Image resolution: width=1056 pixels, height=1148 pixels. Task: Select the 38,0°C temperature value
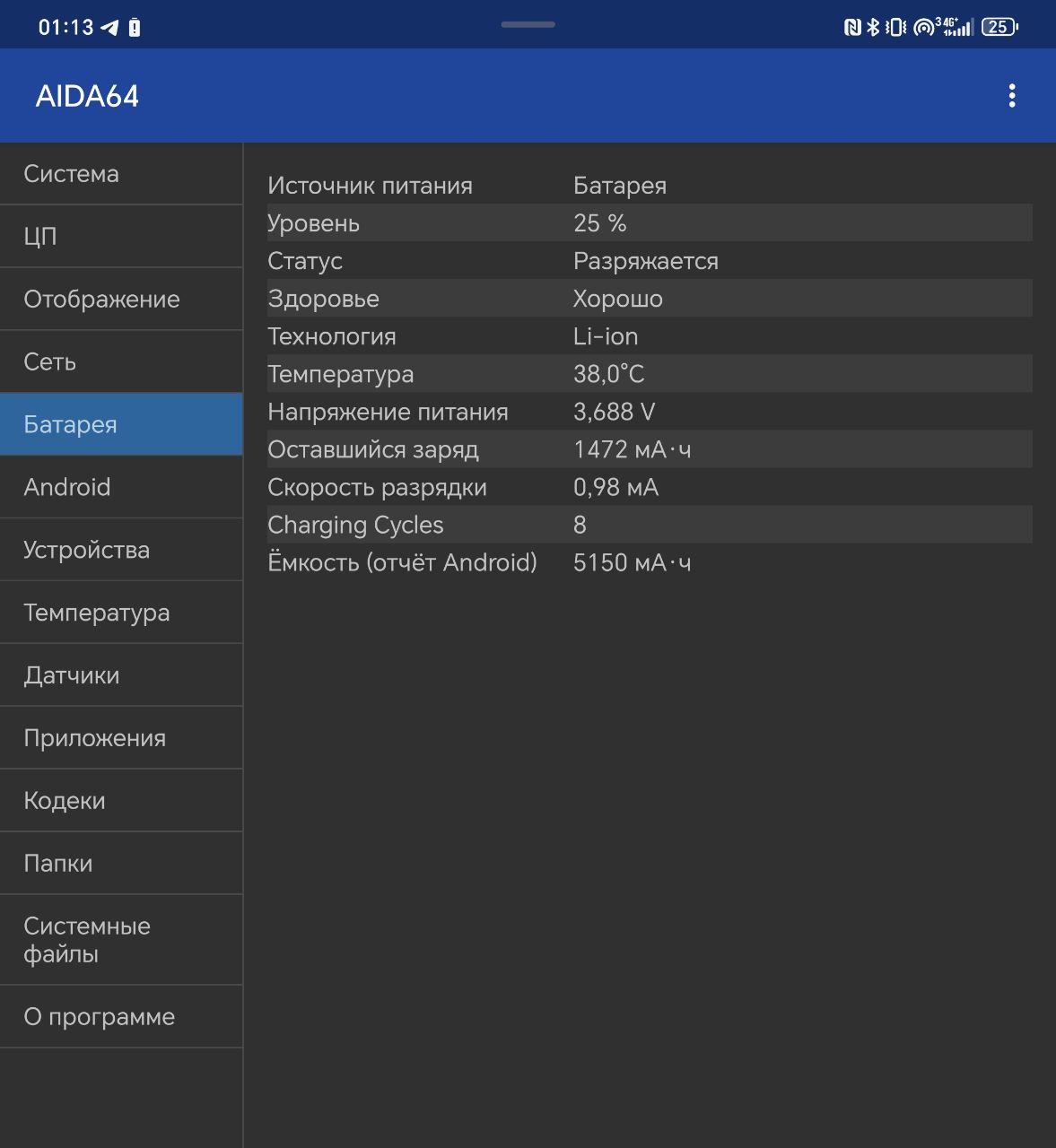pos(609,374)
